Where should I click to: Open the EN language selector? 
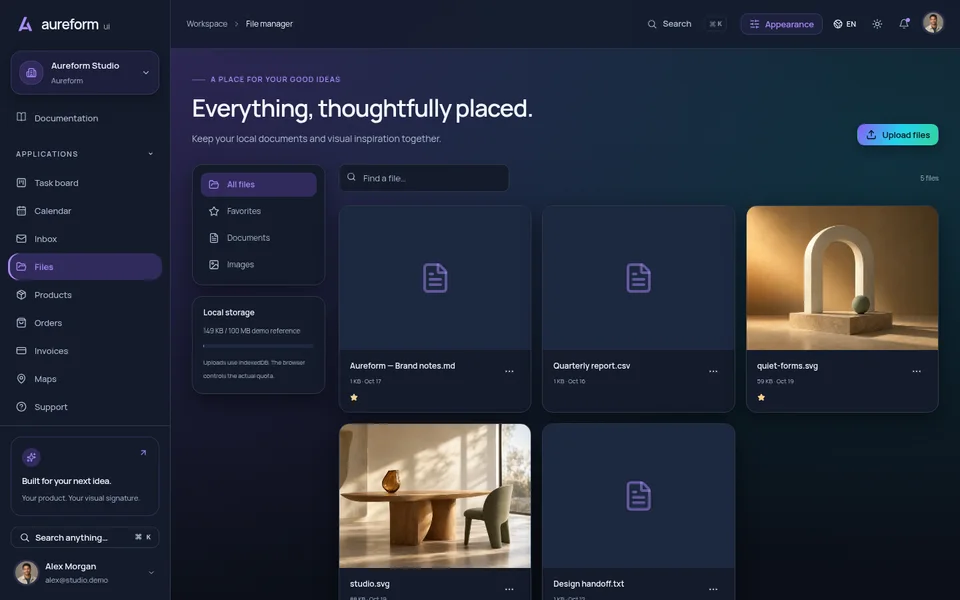point(845,24)
